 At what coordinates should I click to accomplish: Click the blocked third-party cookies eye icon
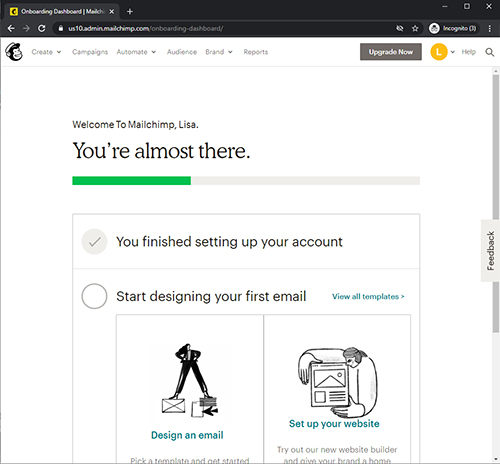[400, 28]
